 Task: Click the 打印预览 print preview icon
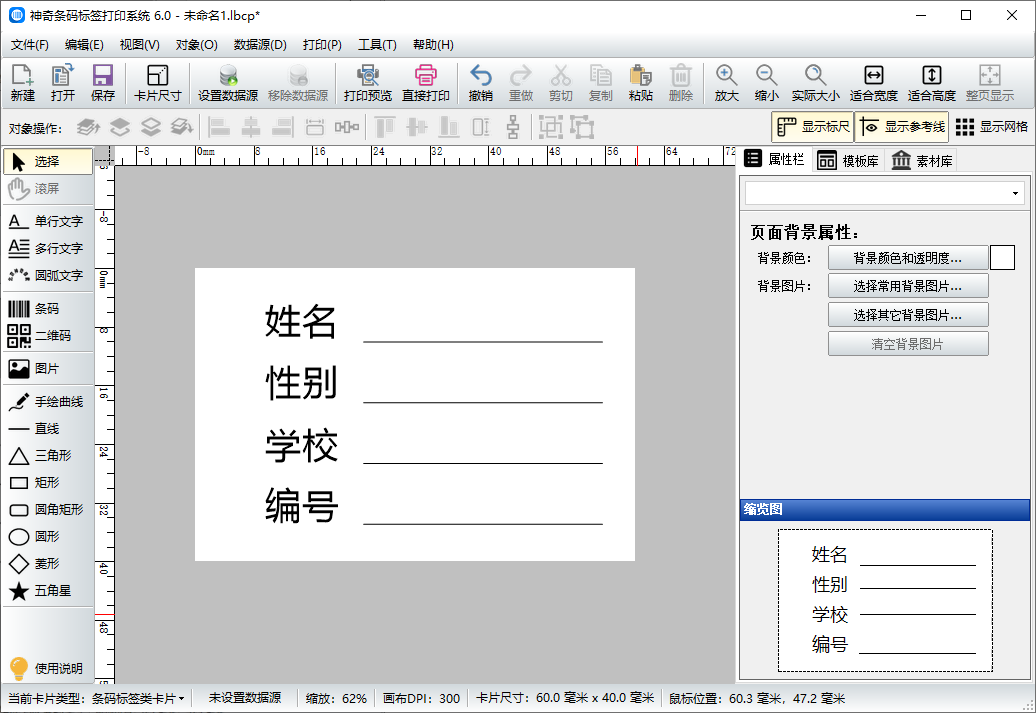pos(367,83)
